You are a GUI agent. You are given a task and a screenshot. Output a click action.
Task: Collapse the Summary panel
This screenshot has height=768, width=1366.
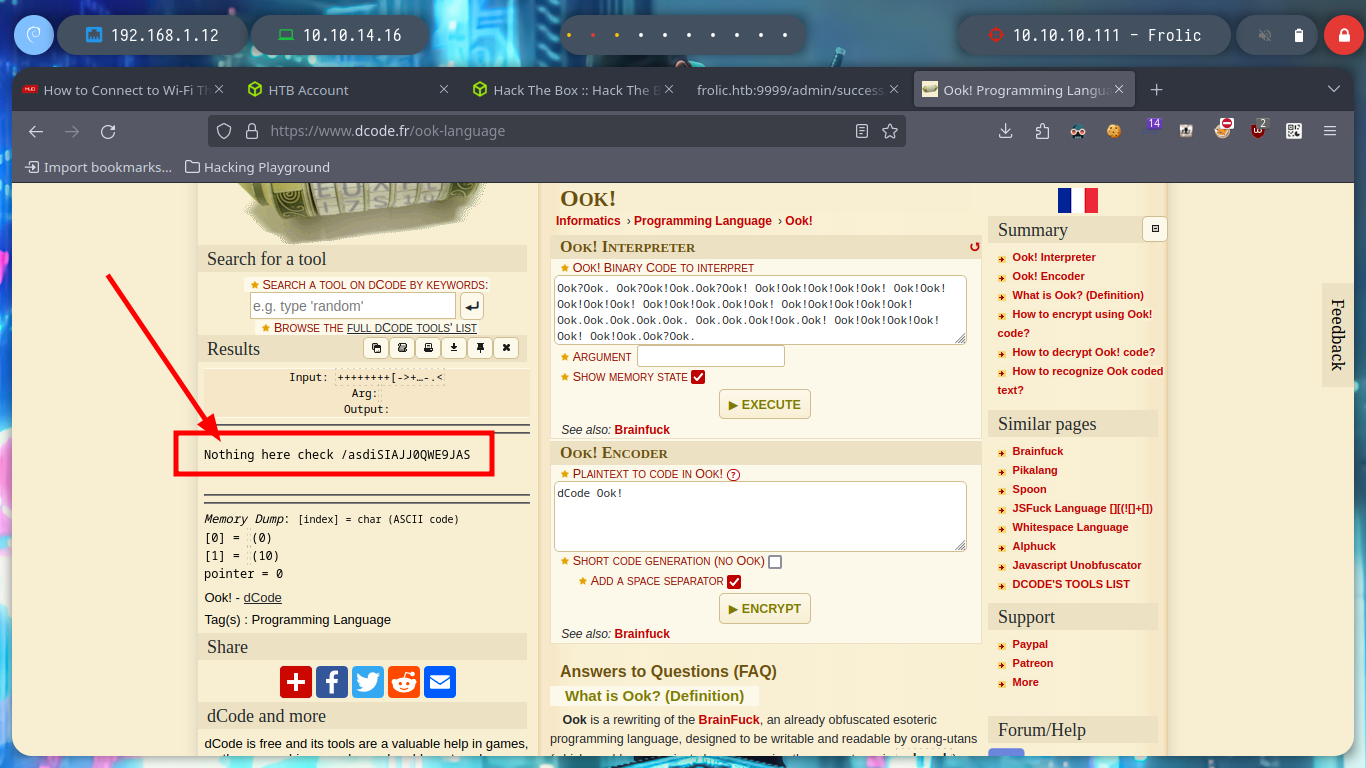1155,229
